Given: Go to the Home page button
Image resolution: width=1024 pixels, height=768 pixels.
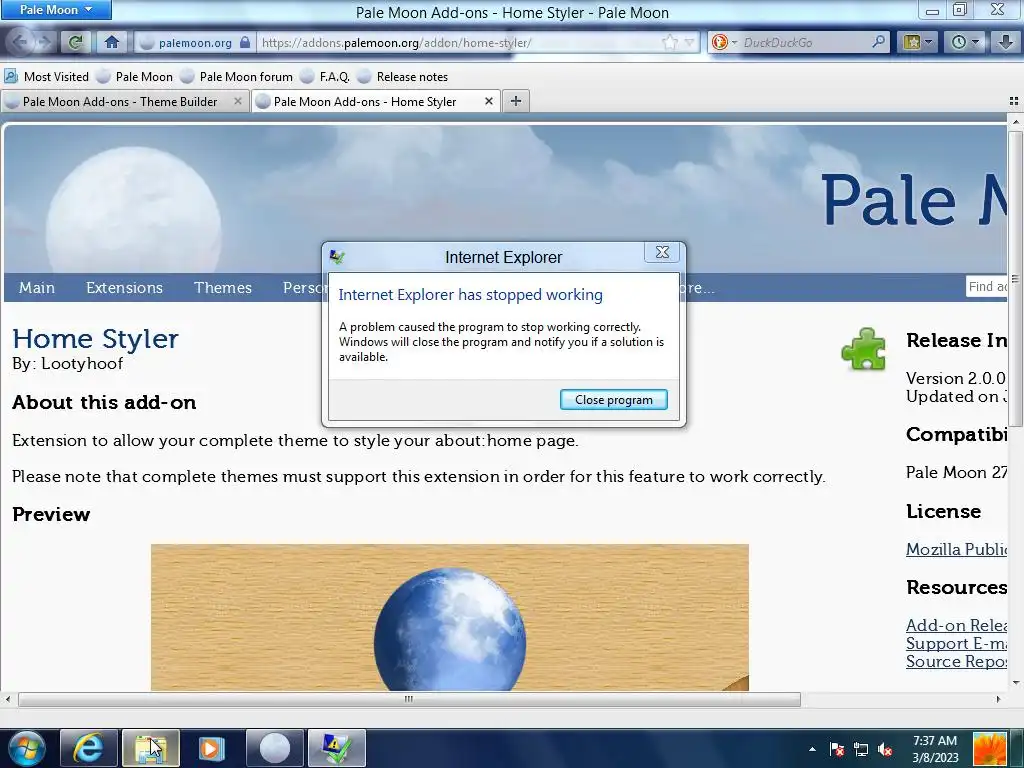Looking at the screenshot, I should pyautogui.click(x=112, y=42).
